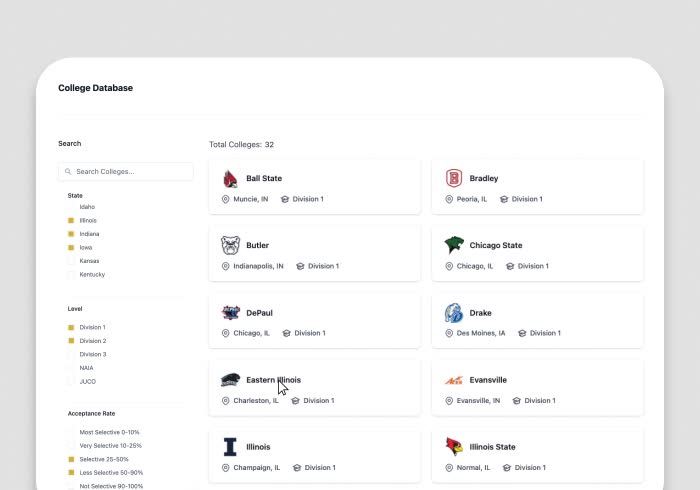This screenshot has height=490, width=700.
Task: Click the Ball State cardinal logo
Action: [230, 179]
